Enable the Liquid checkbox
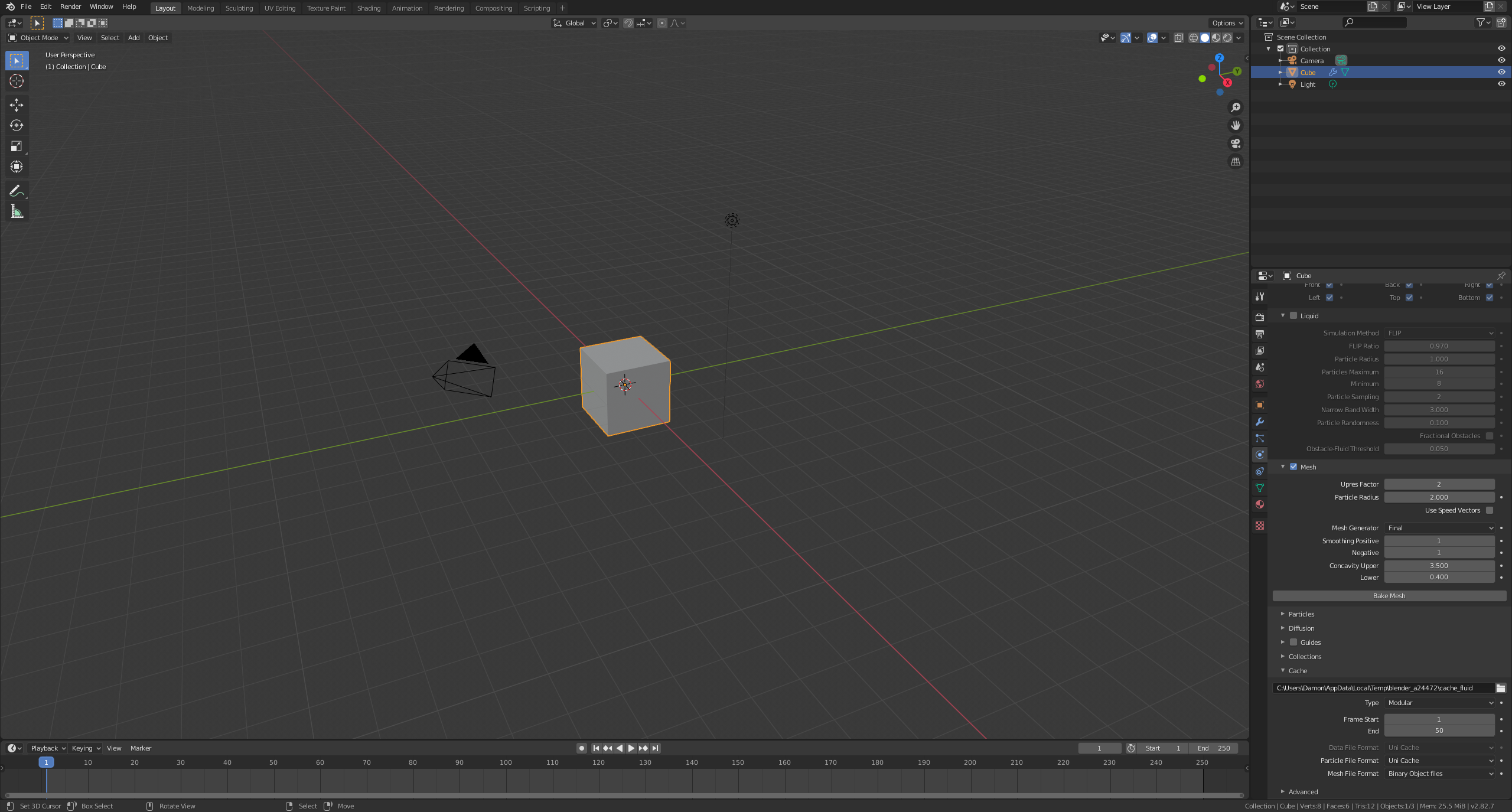Image resolution: width=1512 pixels, height=812 pixels. 1293,316
